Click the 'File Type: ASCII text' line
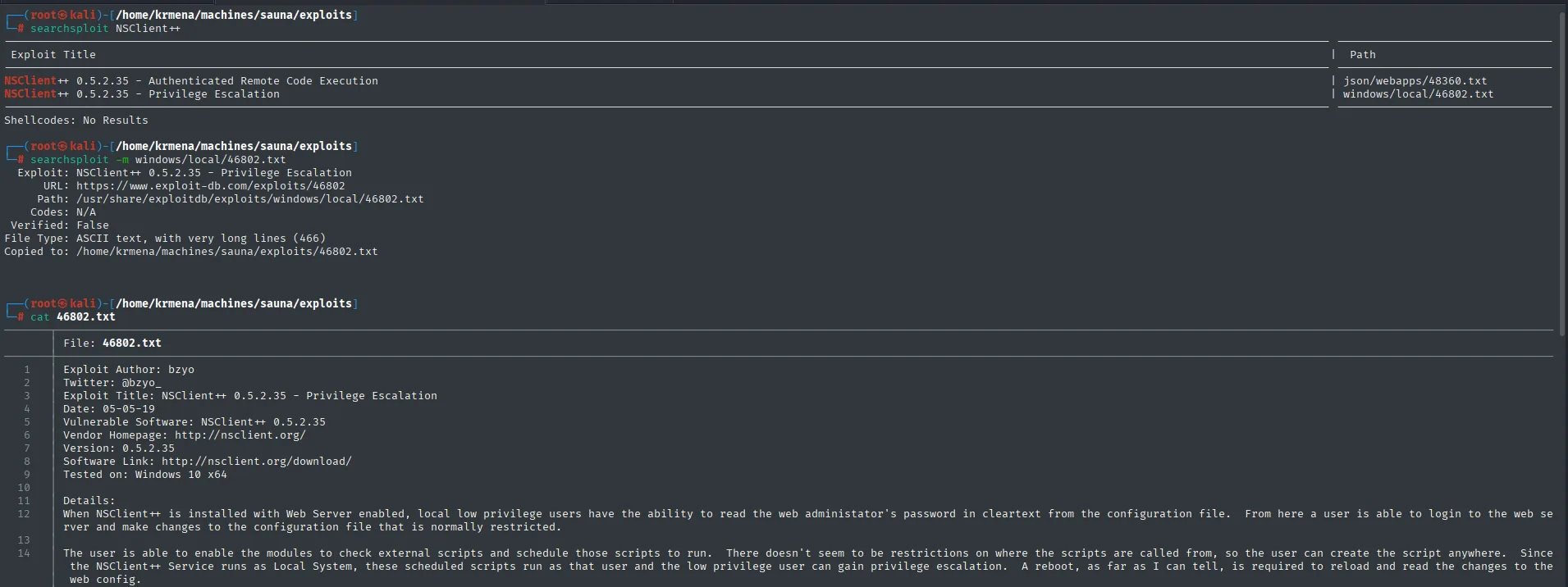Viewport: 1568px width, 587px height. (165, 239)
